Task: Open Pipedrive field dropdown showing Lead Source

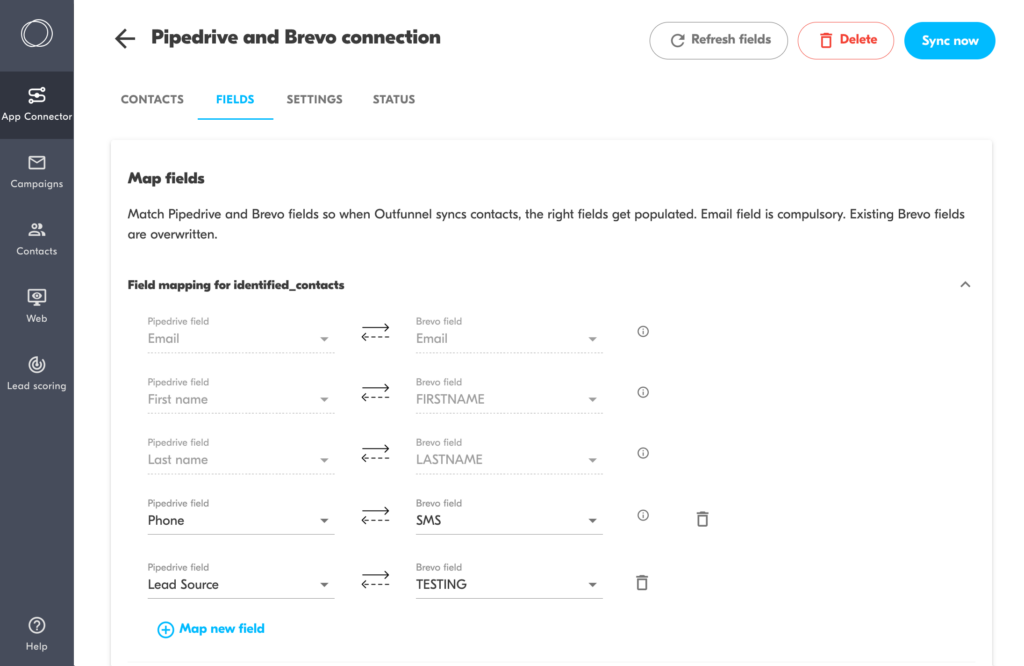Action: tap(240, 585)
